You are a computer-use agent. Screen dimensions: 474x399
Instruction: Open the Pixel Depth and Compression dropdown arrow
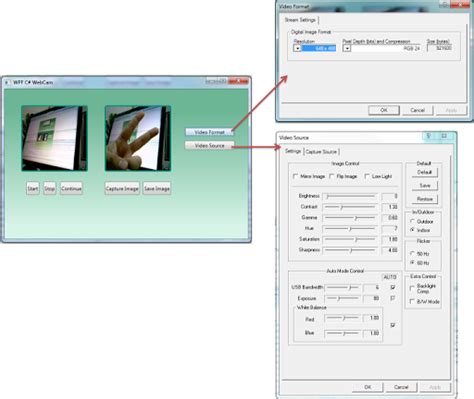[x=347, y=49]
